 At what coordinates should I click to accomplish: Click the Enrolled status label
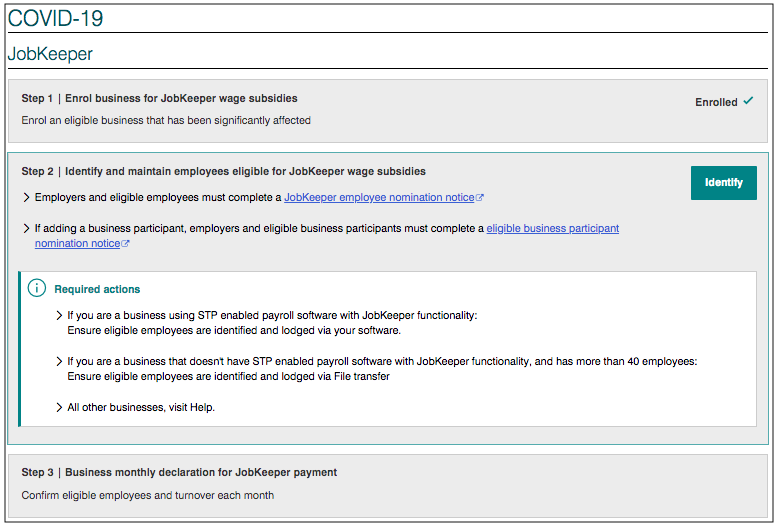[x=716, y=102]
